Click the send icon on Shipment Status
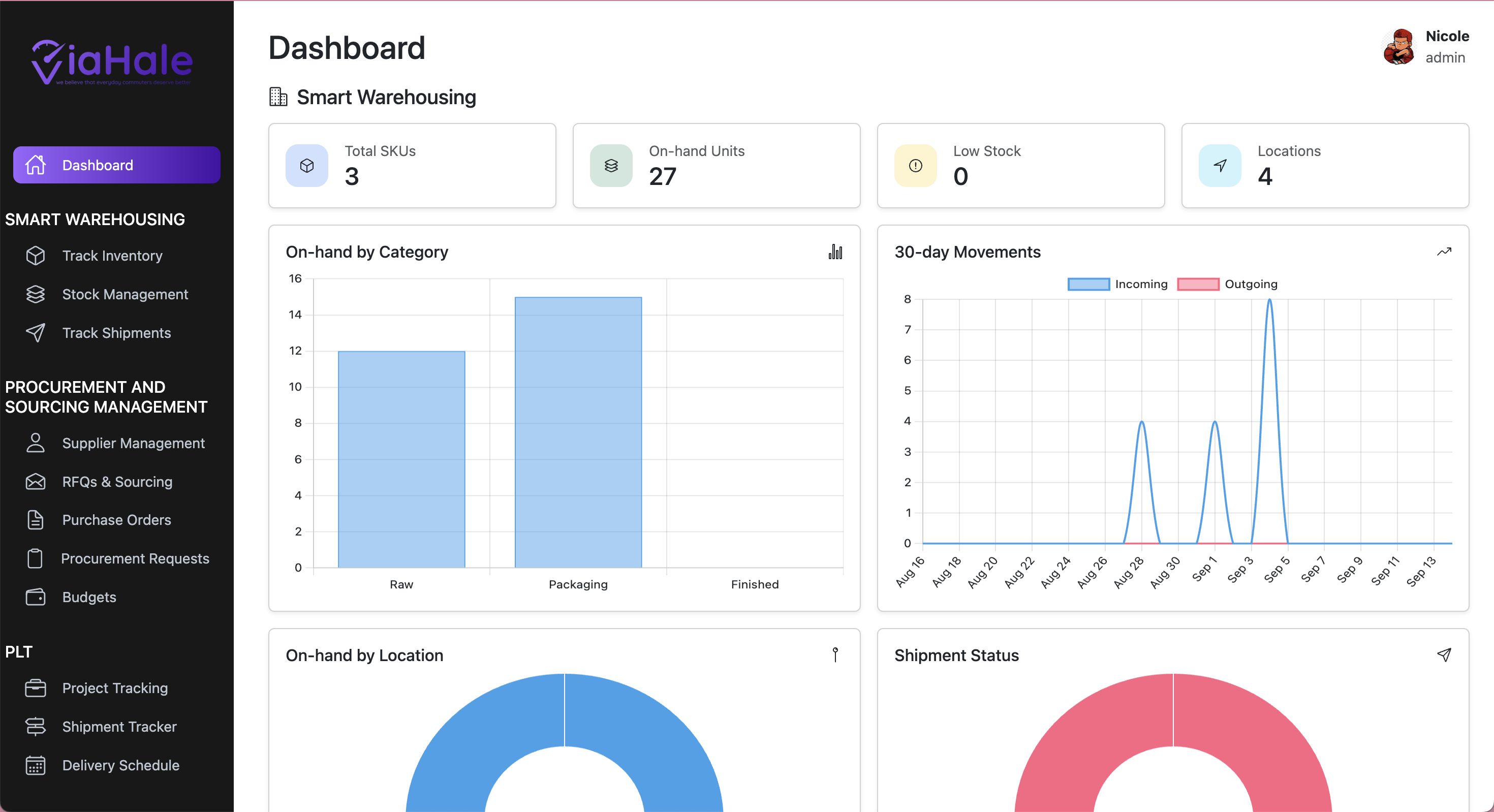The width and height of the screenshot is (1494, 812). point(1444,655)
